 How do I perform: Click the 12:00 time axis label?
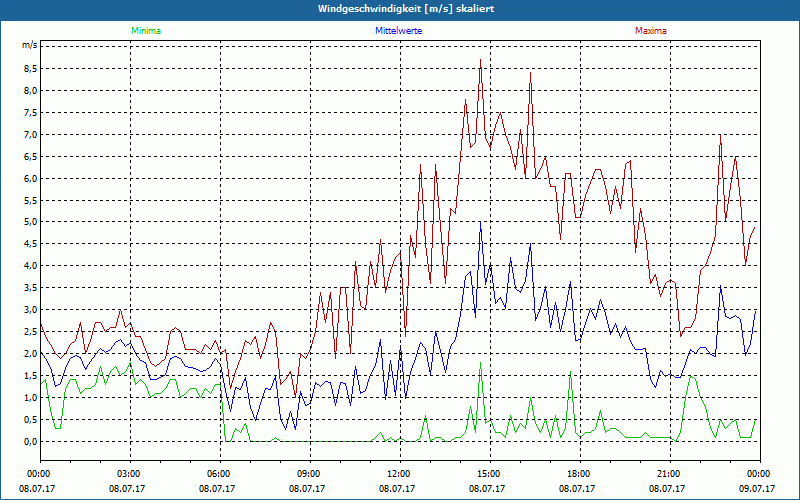tap(397, 474)
